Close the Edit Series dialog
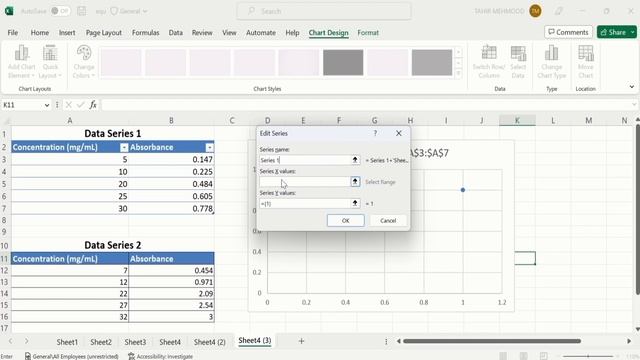Image resolution: width=640 pixels, height=360 pixels. [x=399, y=133]
